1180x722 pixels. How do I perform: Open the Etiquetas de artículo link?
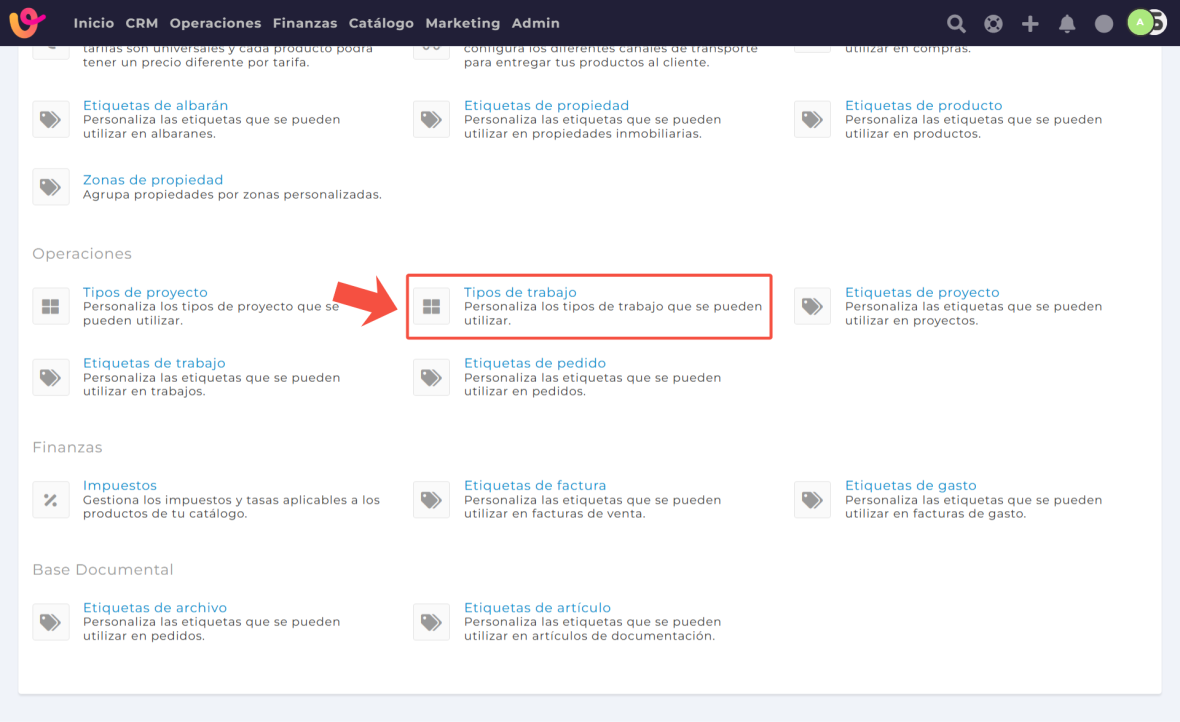pos(537,607)
